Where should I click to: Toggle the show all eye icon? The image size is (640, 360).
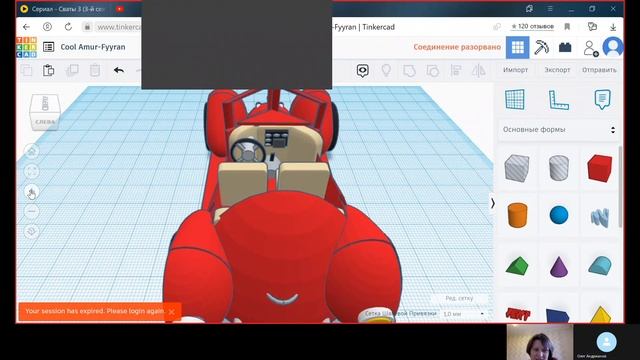point(362,71)
